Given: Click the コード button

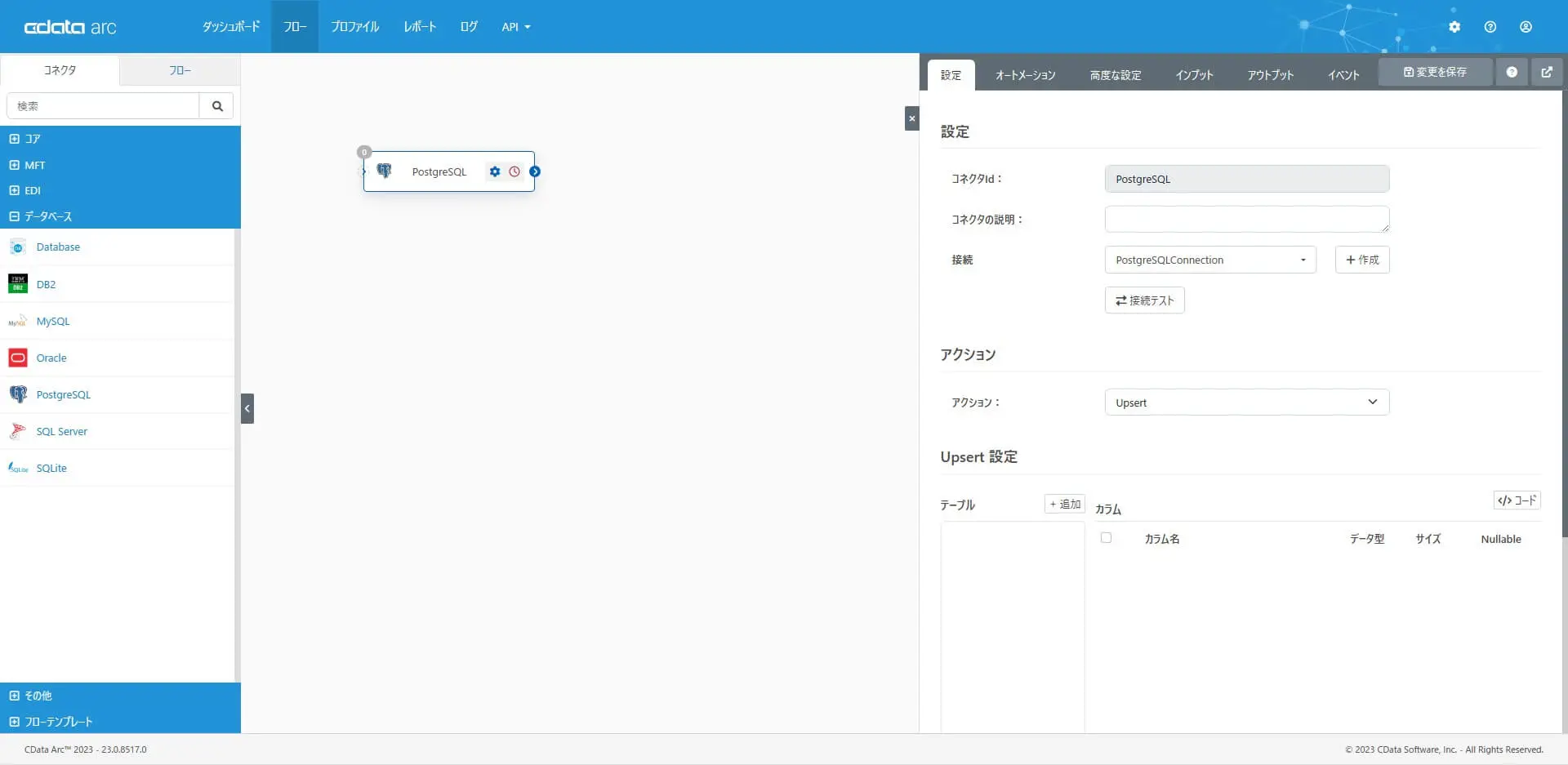Looking at the screenshot, I should pos(1517,500).
